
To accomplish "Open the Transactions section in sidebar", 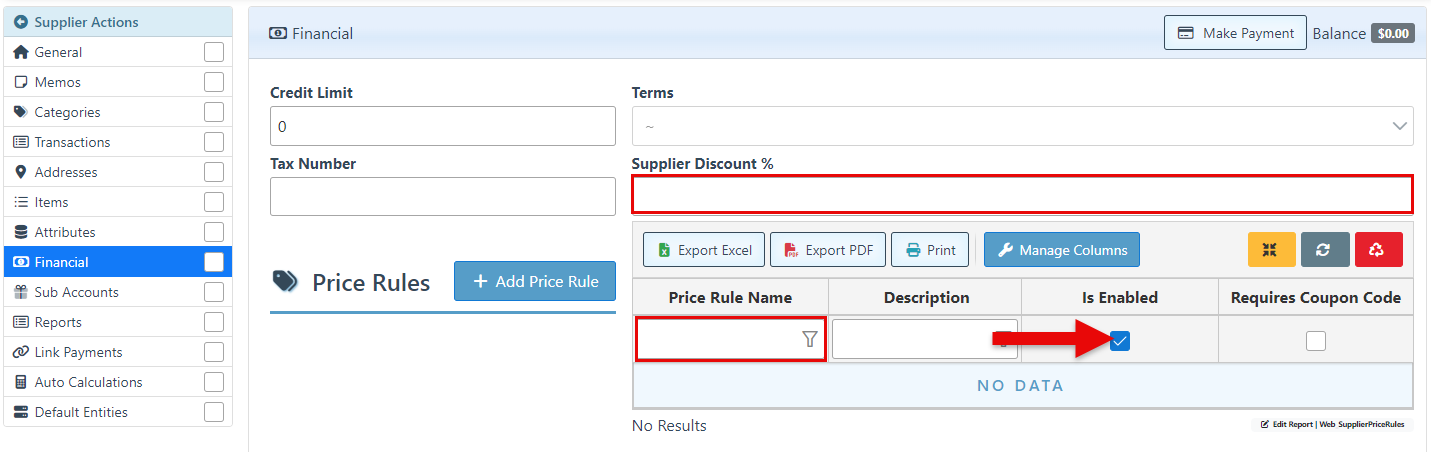I will click(72, 142).
